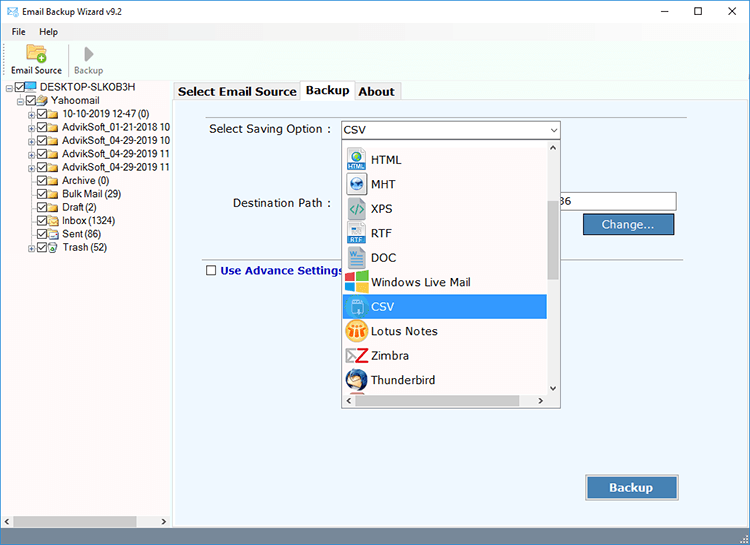Open the Select Saving Option dropdown arrow
The height and width of the screenshot is (545, 750).
click(553, 130)
